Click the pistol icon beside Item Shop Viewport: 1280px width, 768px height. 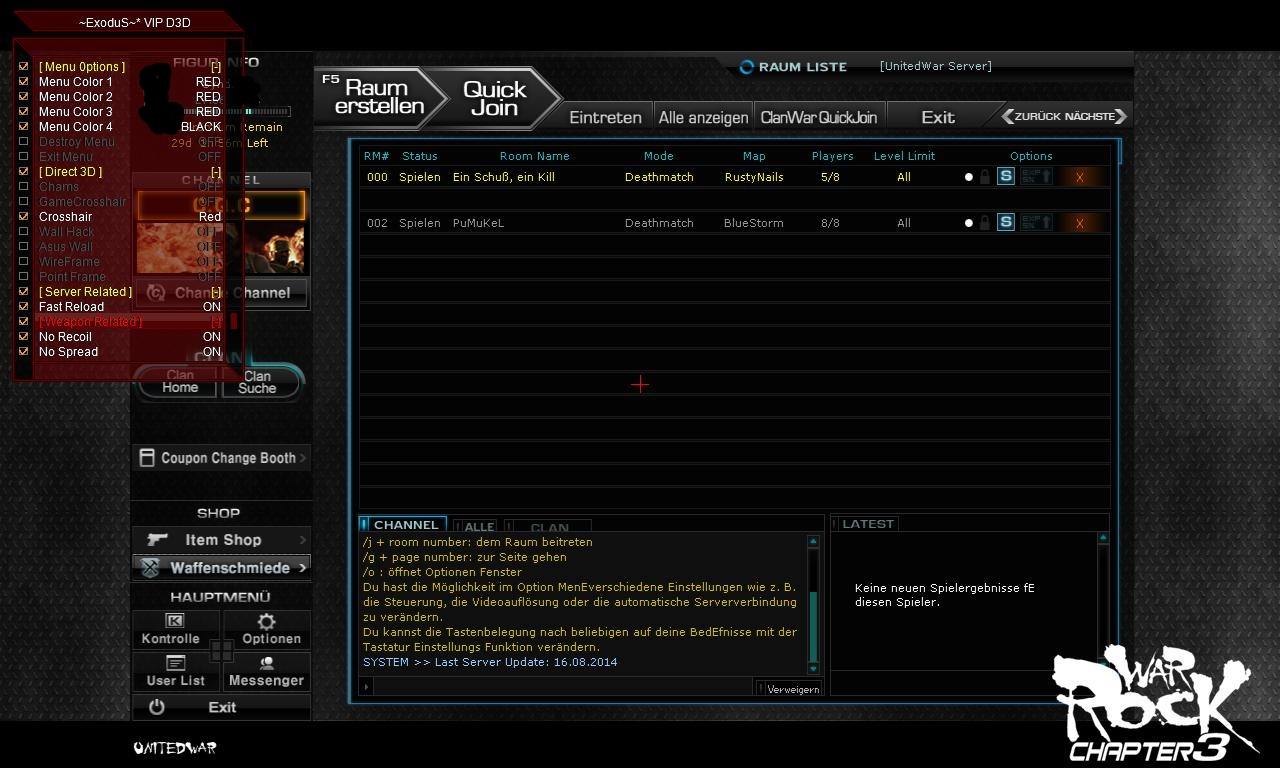click(x=157, y=539)
